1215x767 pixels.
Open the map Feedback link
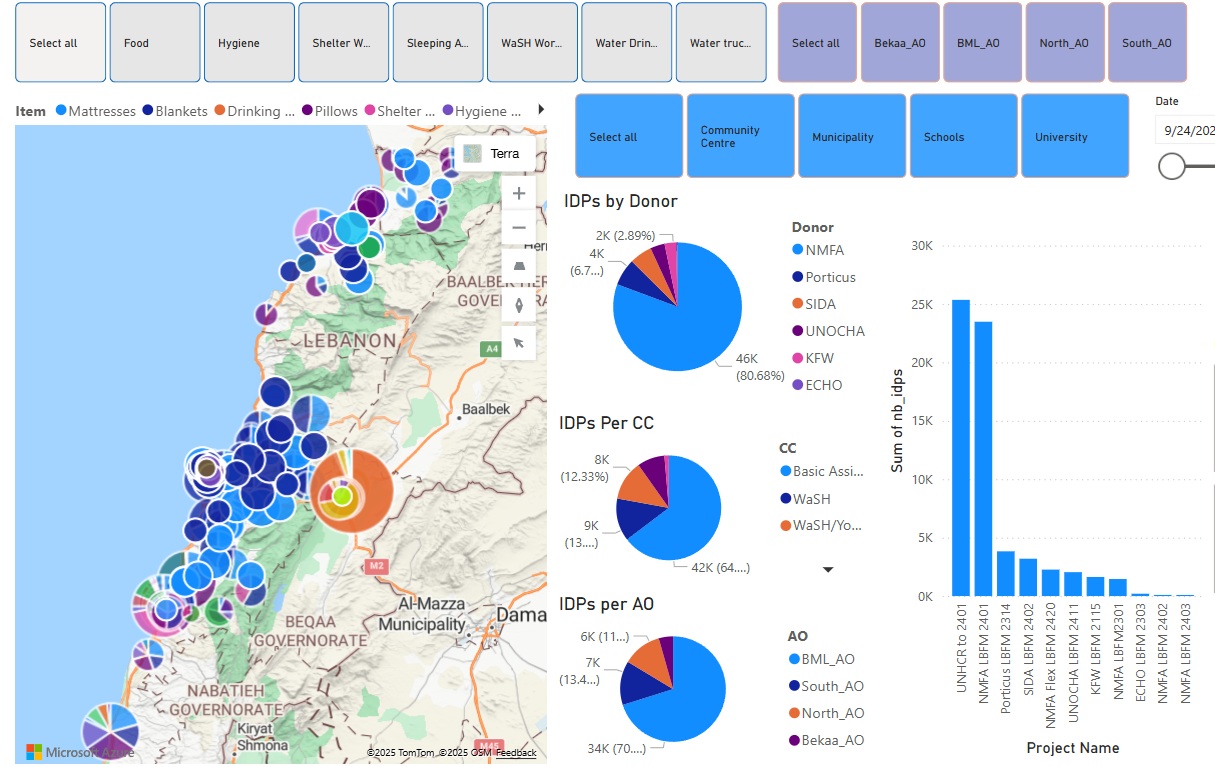pos(516,753)
